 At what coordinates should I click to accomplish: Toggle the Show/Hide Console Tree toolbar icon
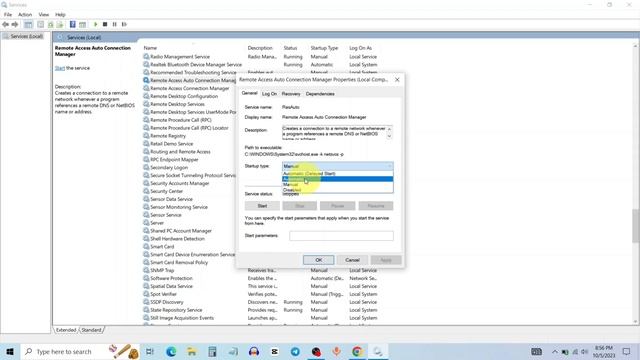[x=28, y=24]
